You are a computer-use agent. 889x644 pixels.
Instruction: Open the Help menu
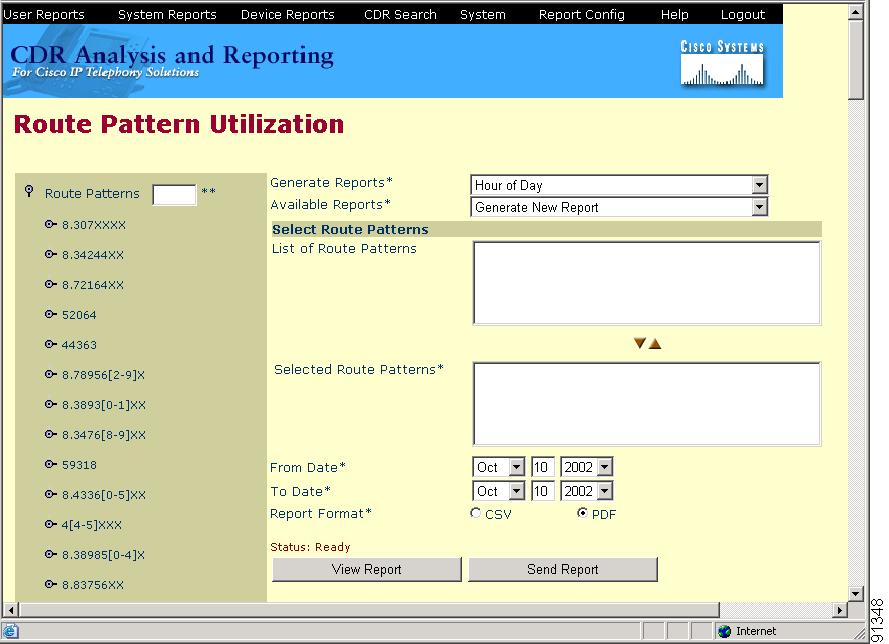tap(675, 14)
